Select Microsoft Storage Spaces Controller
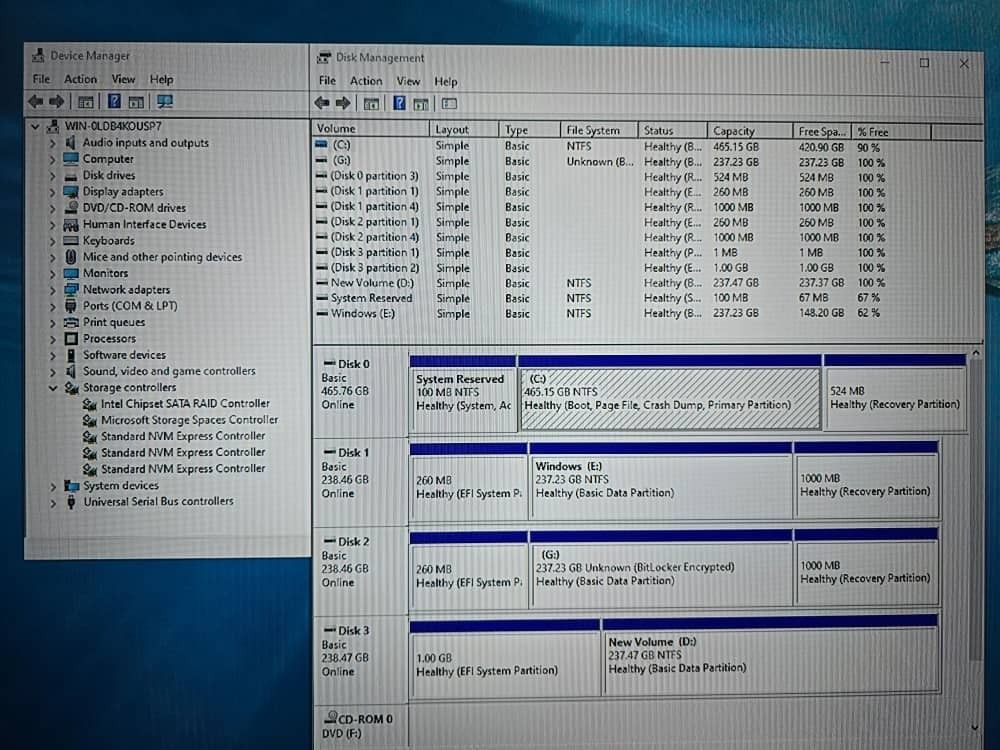Image resolution: width=1000 pixels, height=750 pixels. point(189,420)
